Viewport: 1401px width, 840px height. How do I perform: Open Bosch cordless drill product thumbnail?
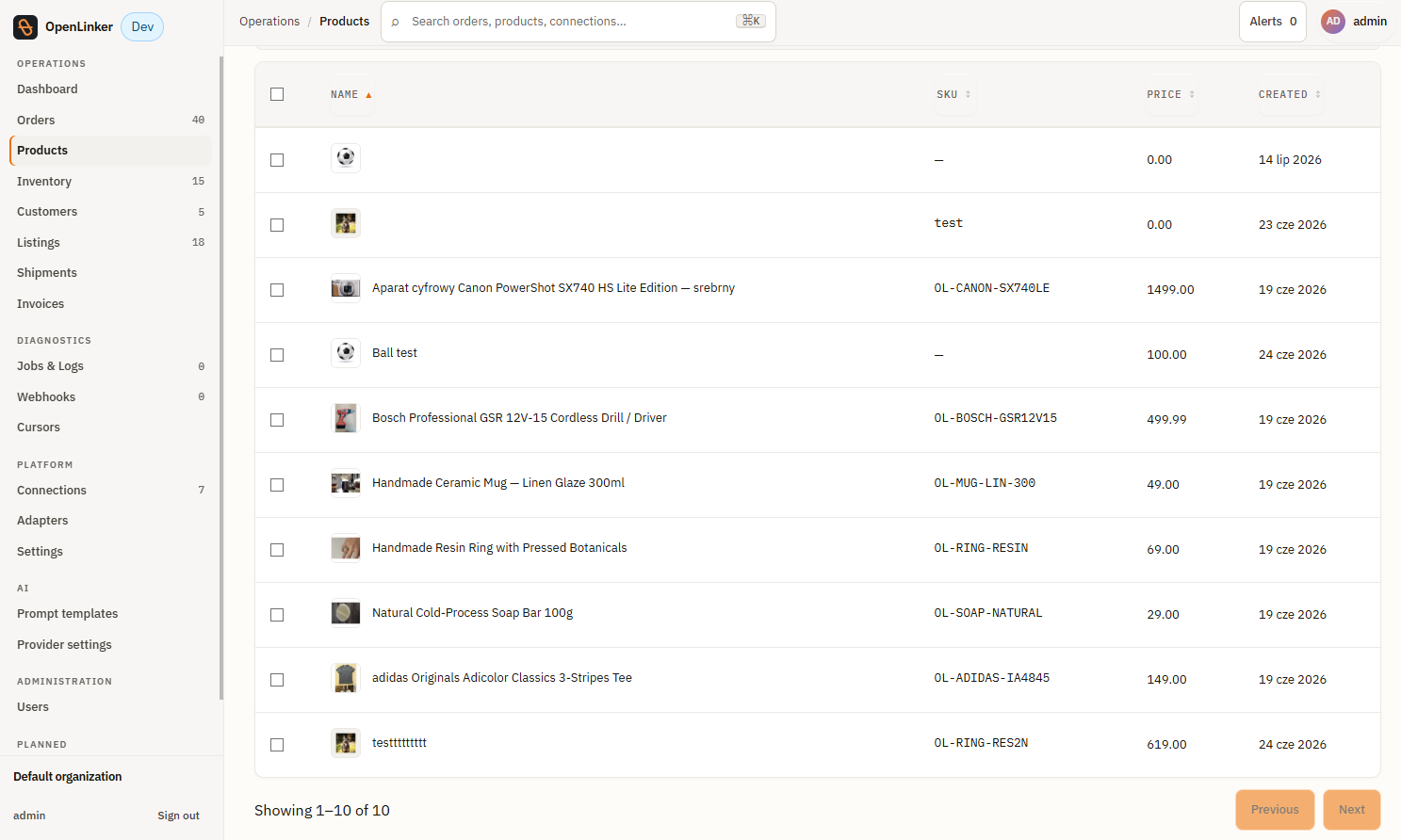point(346,418)
